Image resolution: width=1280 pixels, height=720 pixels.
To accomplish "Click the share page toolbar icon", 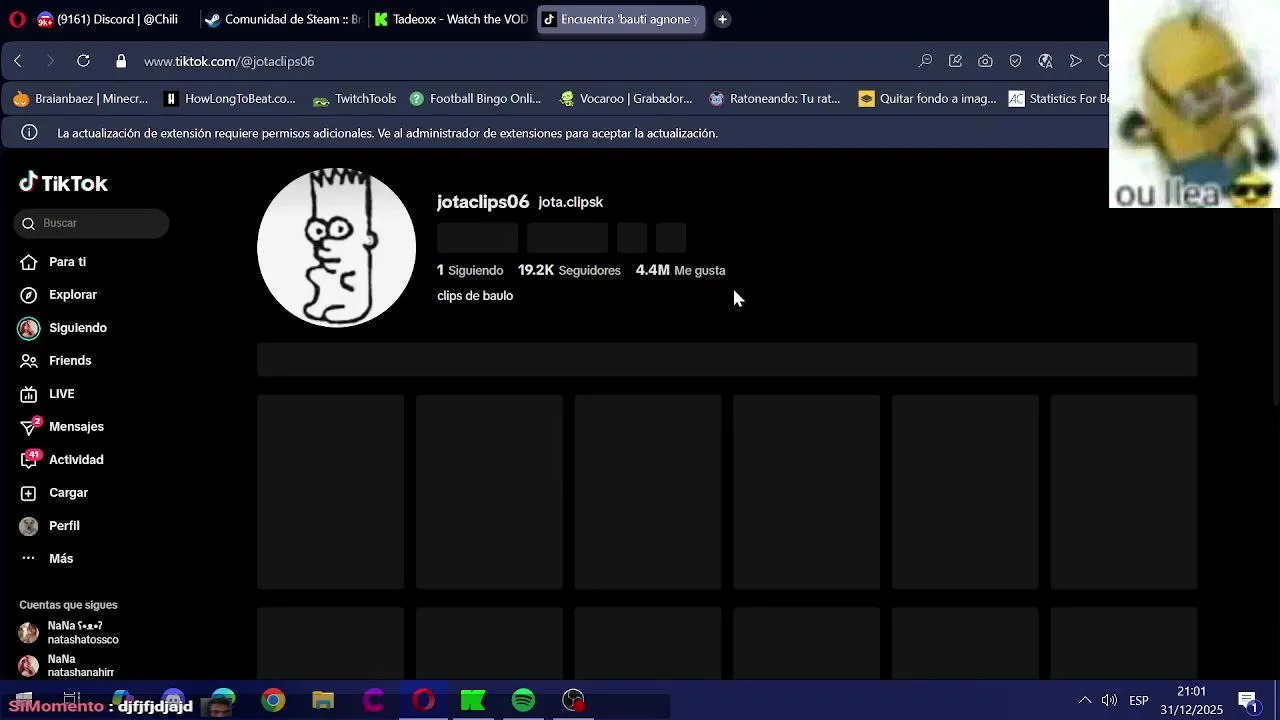I will point(956,61).
